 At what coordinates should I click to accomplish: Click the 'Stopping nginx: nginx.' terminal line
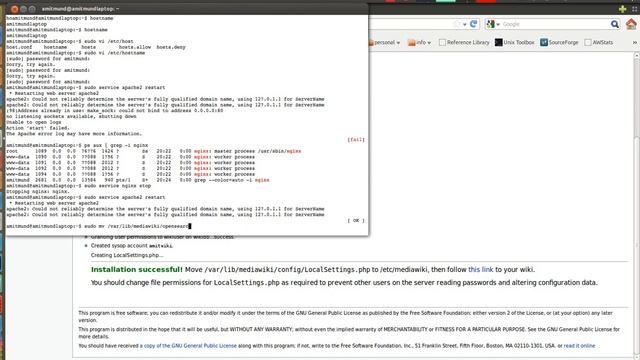tap(38, 191)
